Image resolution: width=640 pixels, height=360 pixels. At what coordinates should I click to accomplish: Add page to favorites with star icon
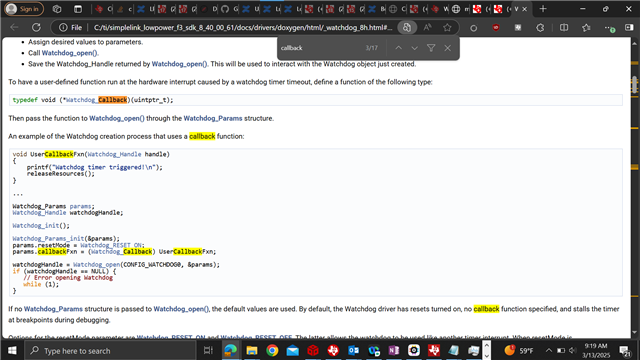click(x=447, y=27)
